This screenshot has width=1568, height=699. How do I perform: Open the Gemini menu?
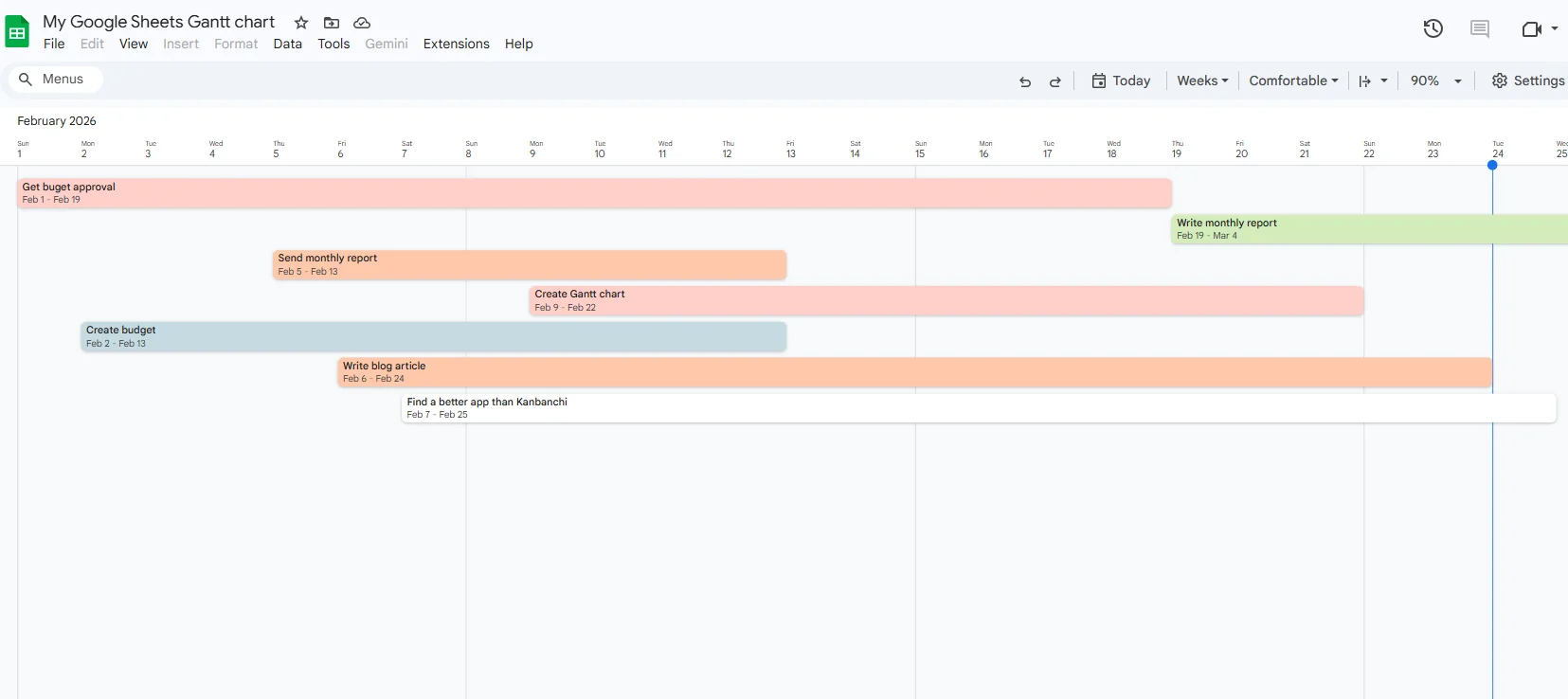[387, 44]
